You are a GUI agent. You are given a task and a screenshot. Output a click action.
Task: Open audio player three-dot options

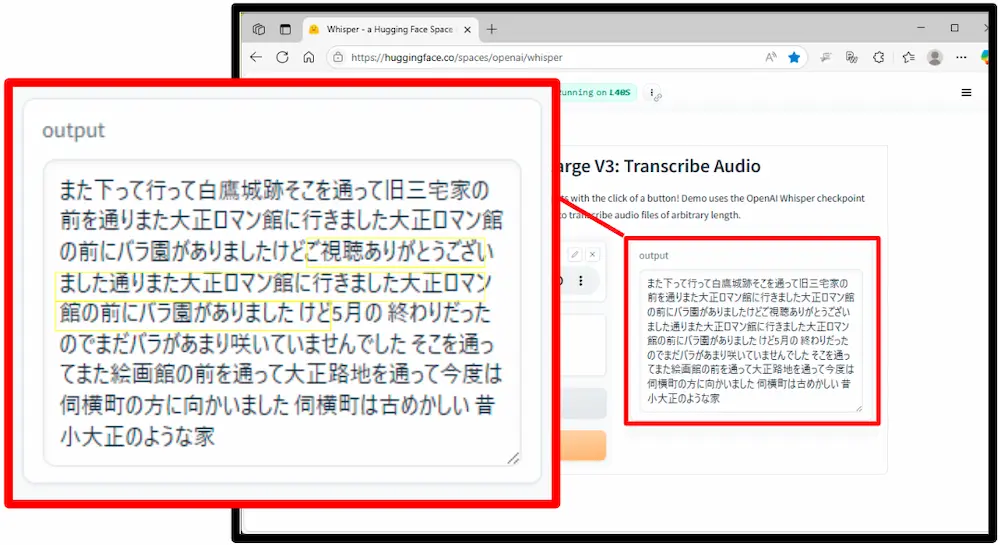[580, 280]
